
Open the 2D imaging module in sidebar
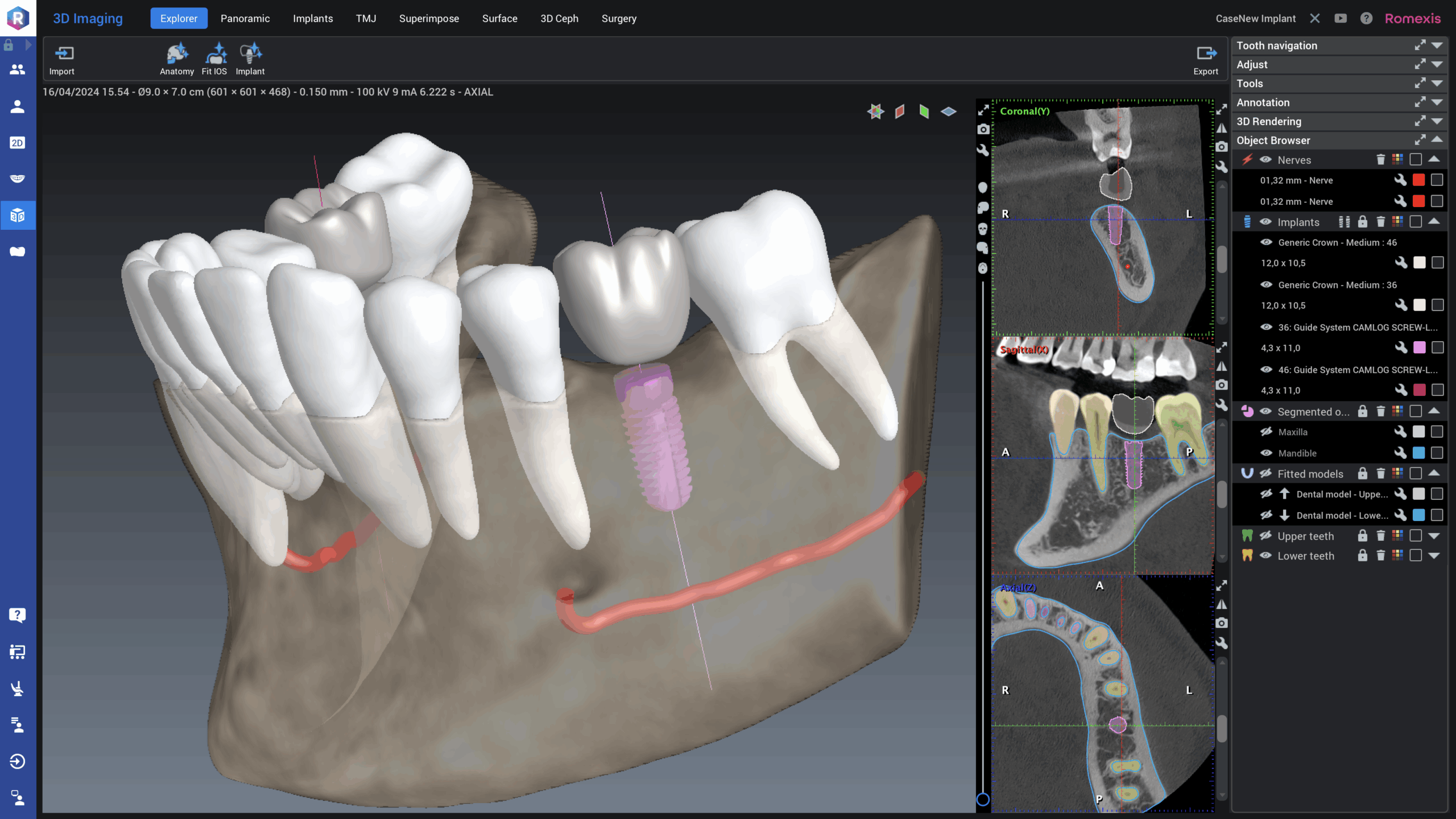tap(17, 143)
